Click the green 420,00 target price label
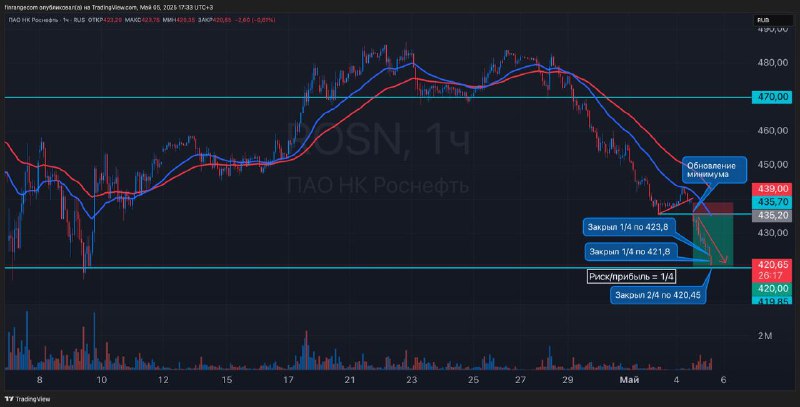The height and width of the screenshot is (407, 800). click(771, 289)
